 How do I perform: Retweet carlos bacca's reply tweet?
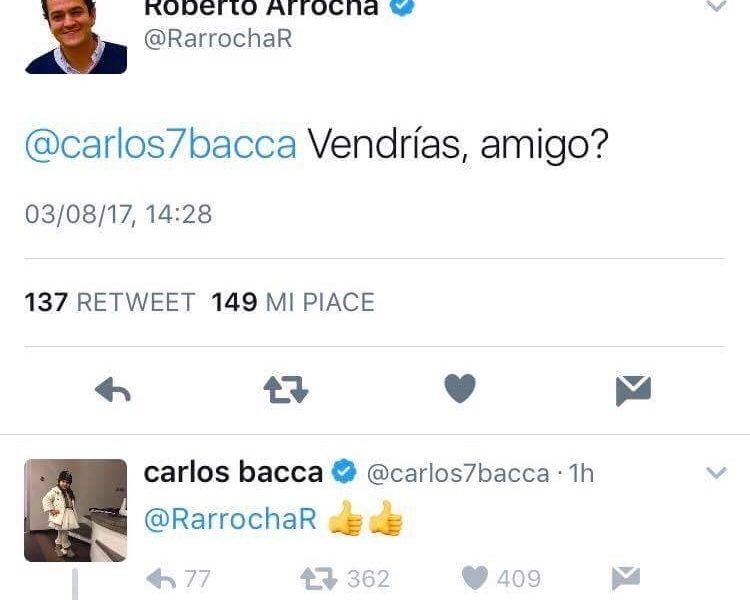tap(345, 578)
